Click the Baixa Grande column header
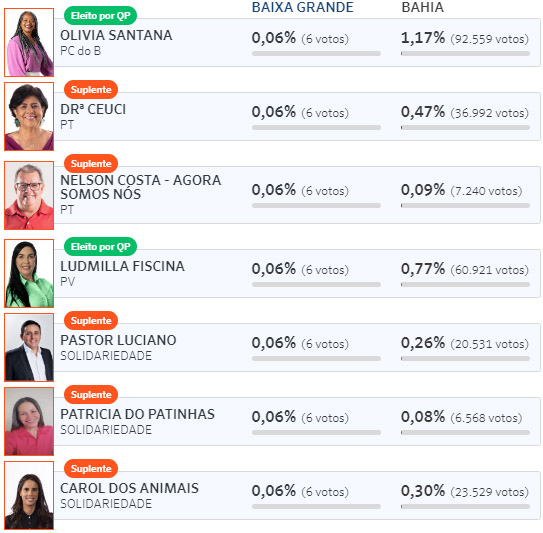This screenshot has height=533, width=543. pos(303,7)
